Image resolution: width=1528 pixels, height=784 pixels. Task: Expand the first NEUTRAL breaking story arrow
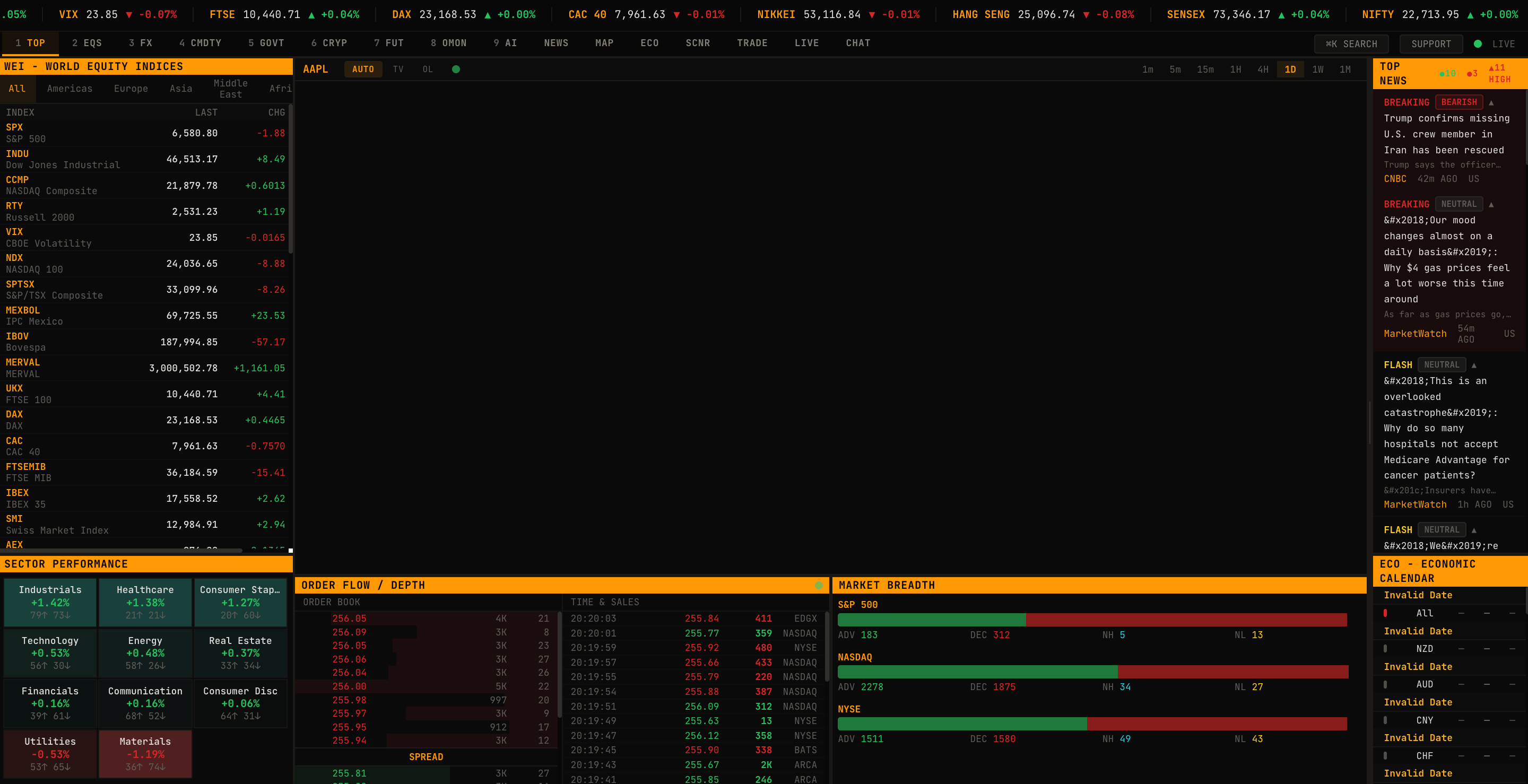click(1491, 205)
